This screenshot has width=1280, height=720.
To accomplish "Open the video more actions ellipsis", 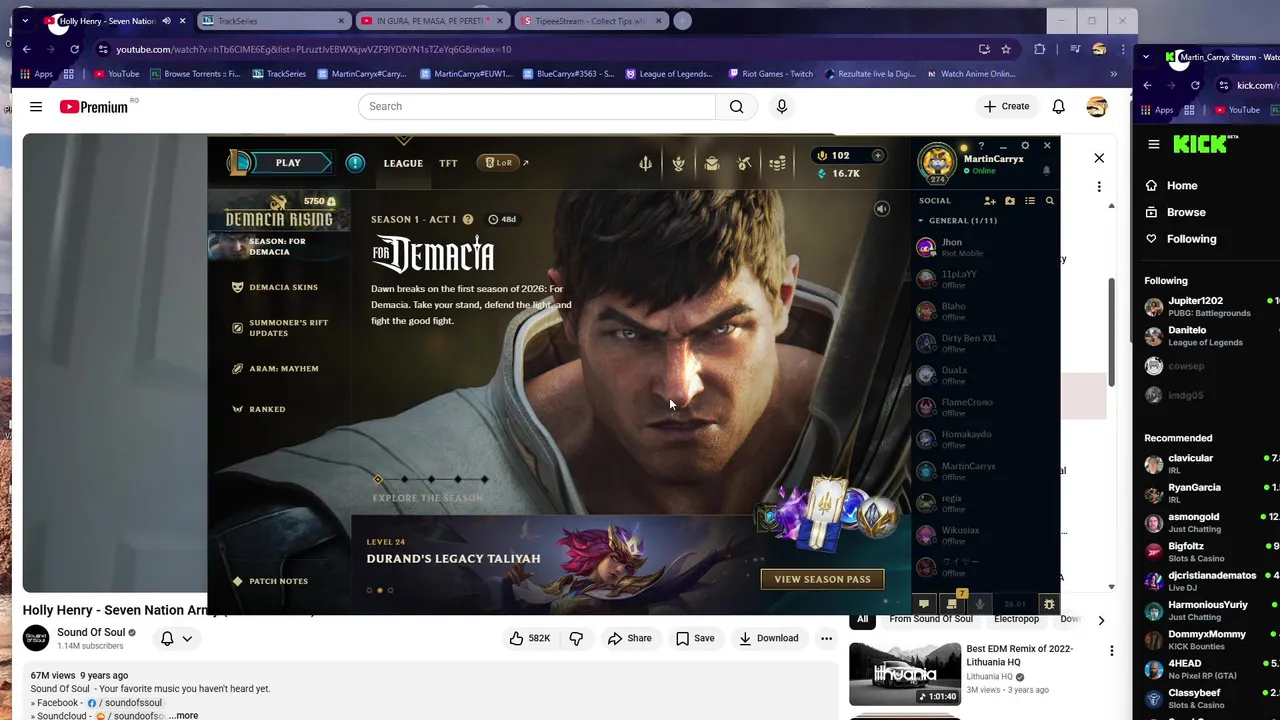I will click(x=826, y=638).
